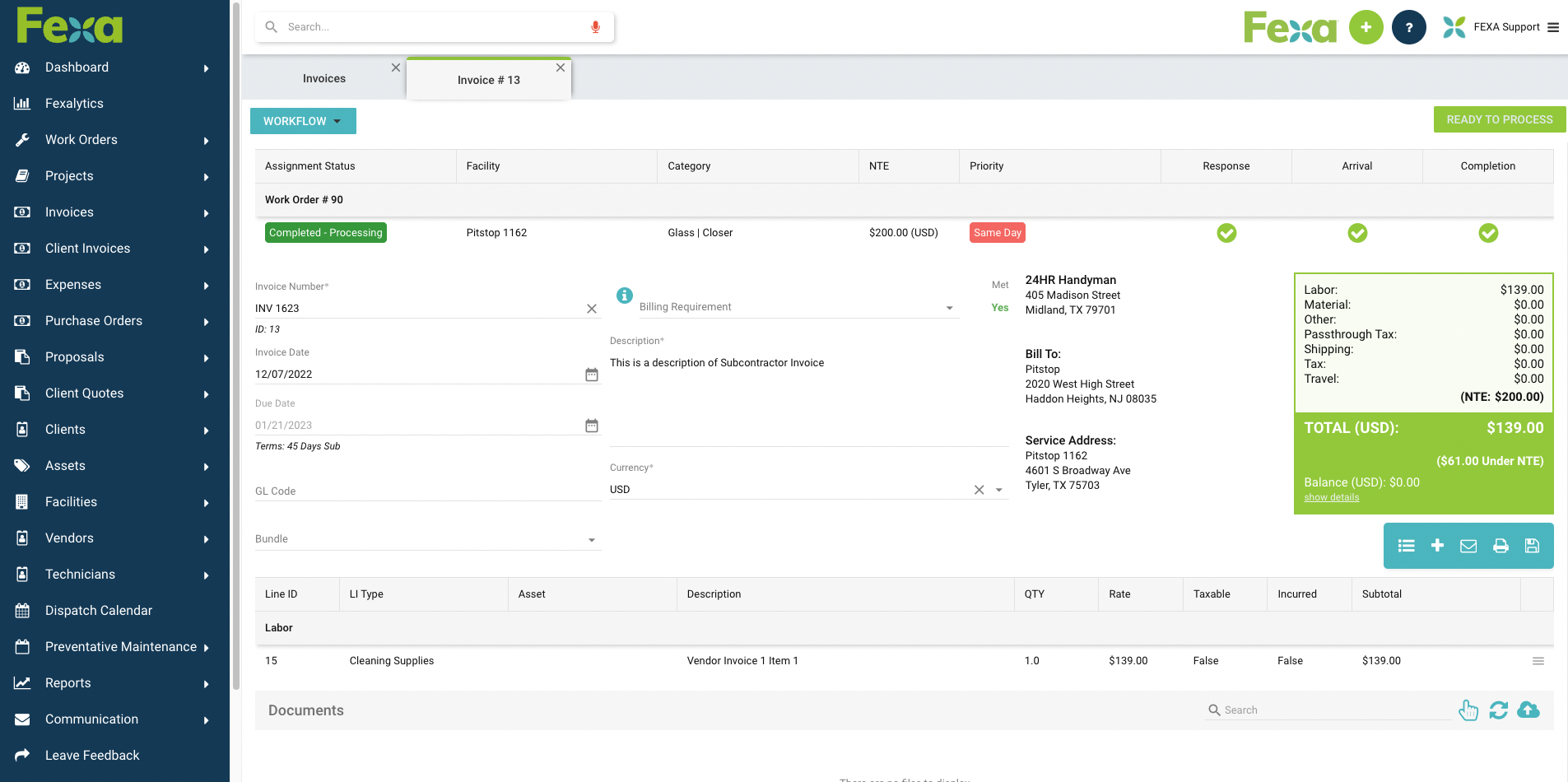
Task: Open Dispatch Calendar from the sidebar
Action: [x=99, y=610]
